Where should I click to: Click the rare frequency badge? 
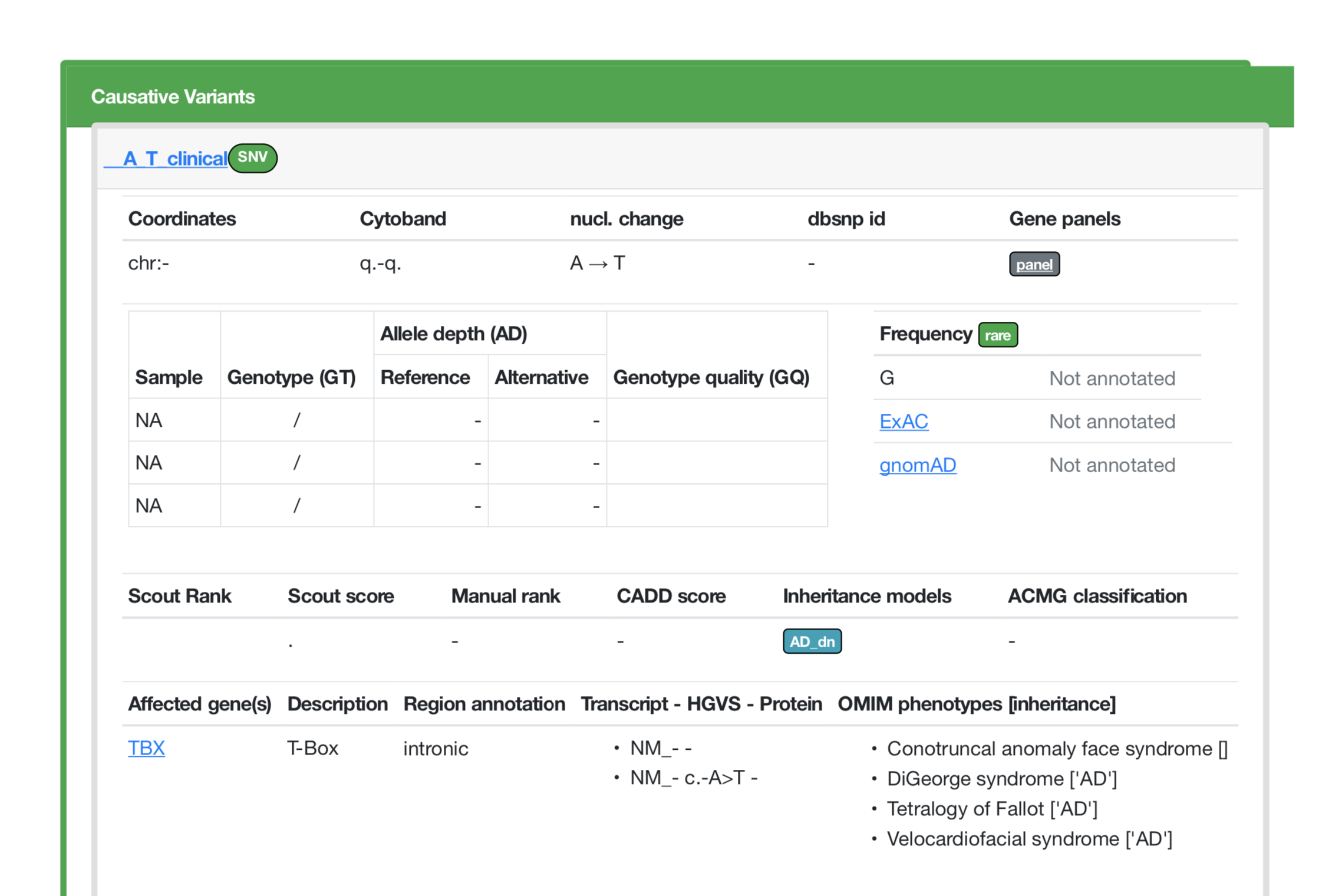click(998, 335)
